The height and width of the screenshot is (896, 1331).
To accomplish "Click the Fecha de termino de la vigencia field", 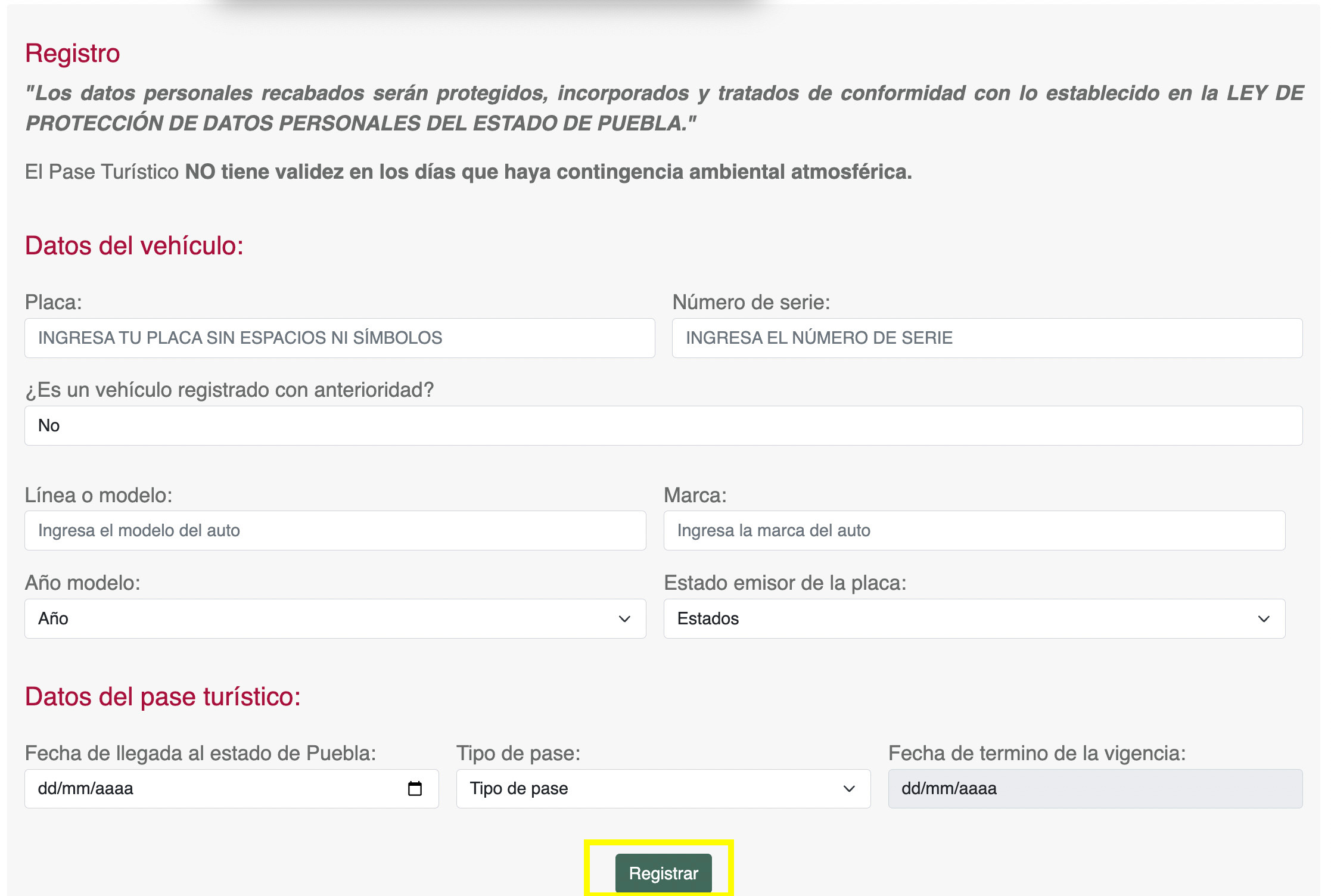I will click(x=1094, y=788).
